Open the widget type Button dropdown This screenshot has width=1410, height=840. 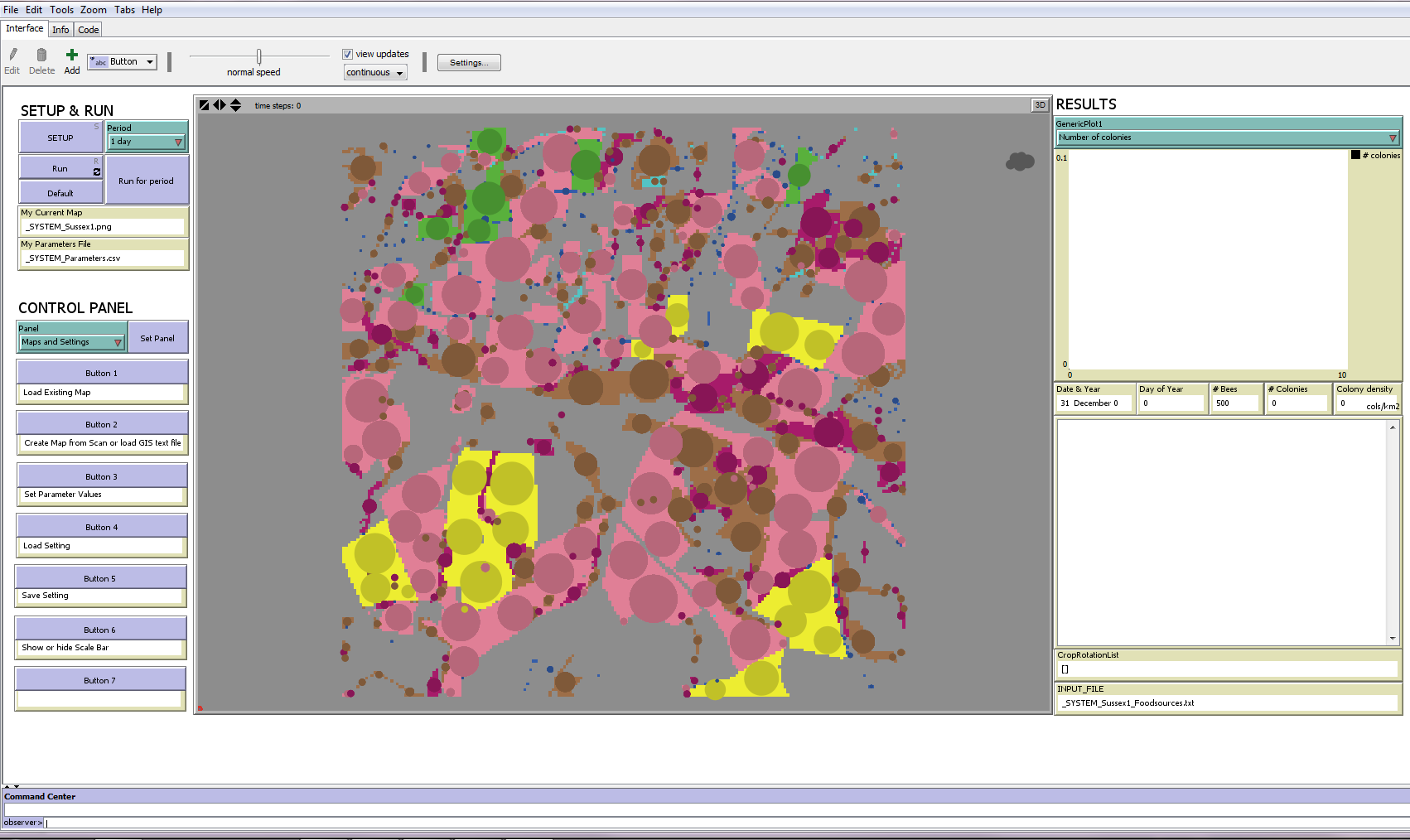[x=122, y=62]
